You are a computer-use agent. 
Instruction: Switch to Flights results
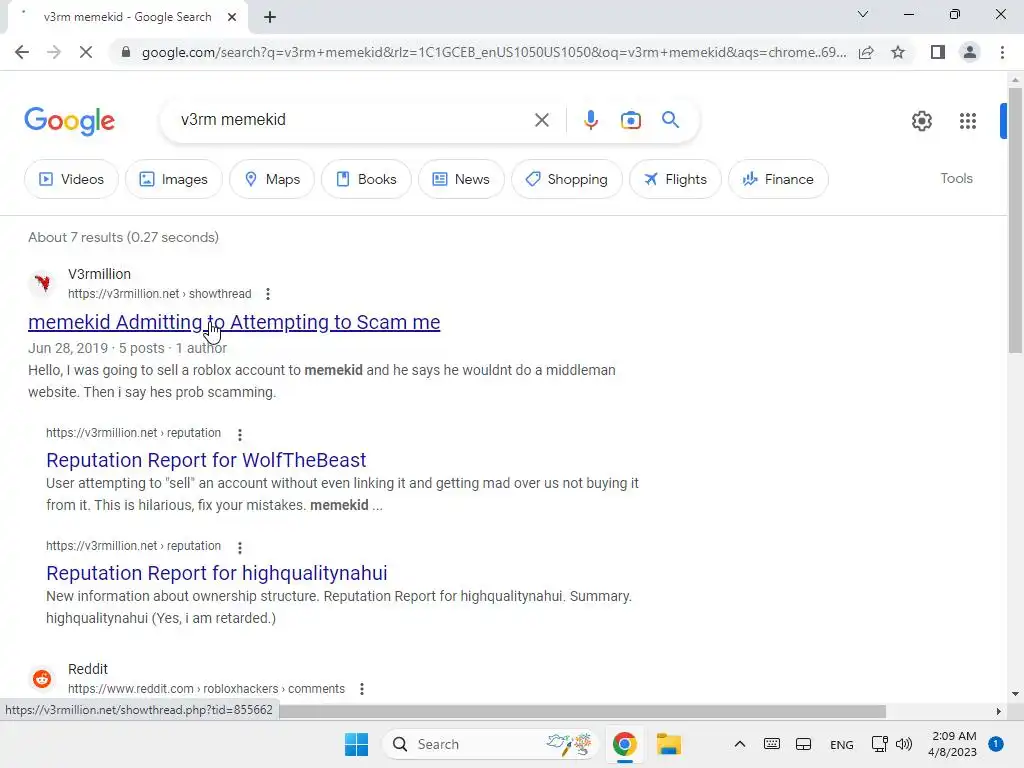click(675, 179)
